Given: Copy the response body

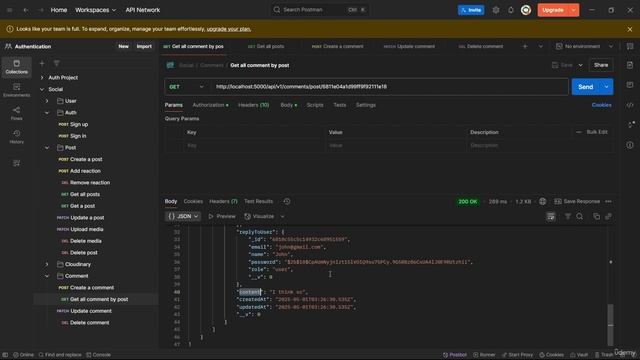Looking at the screenshot, I should [596, 216].
